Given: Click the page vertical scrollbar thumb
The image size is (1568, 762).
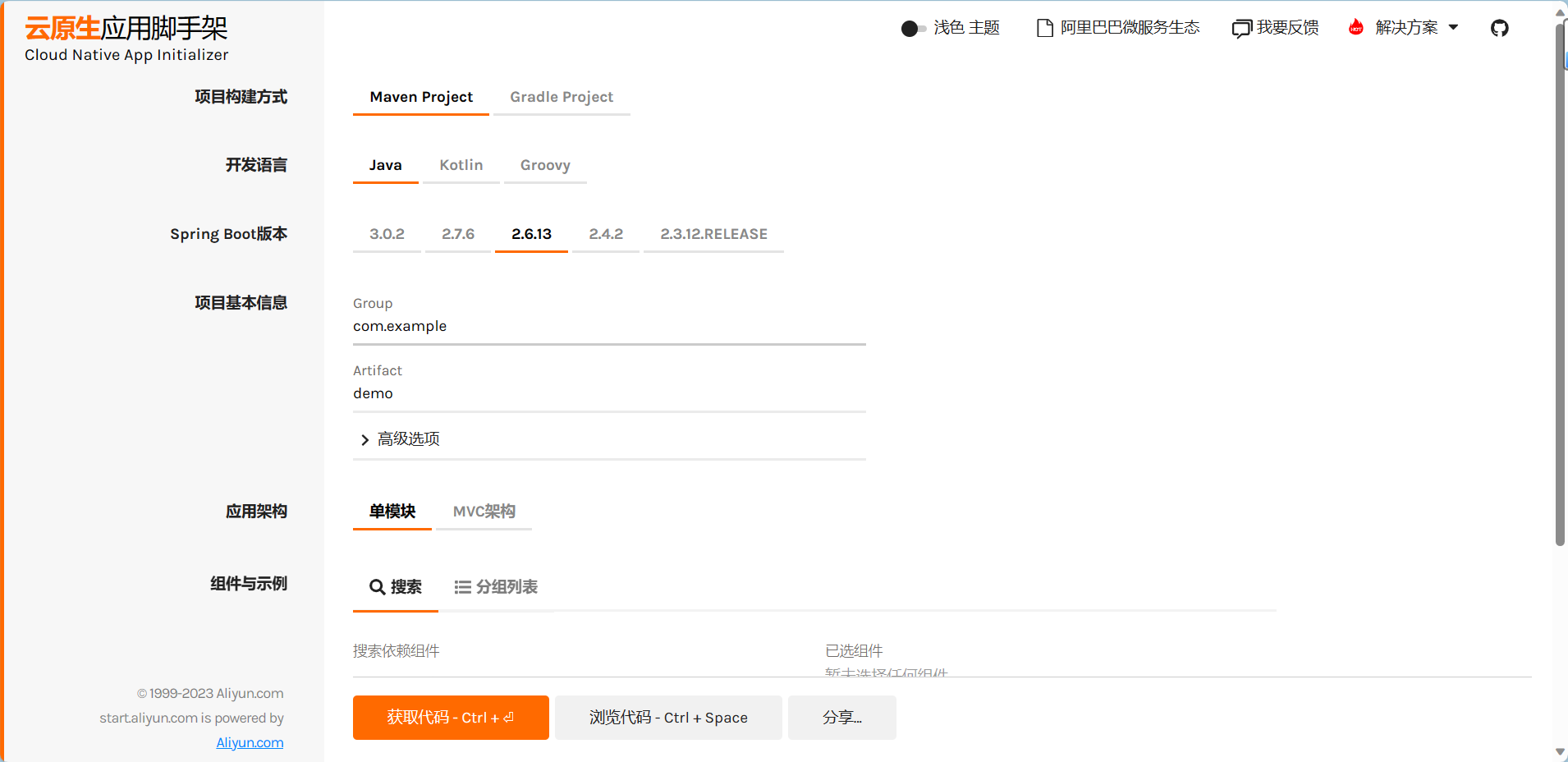Looking at the screenshot, I should 1561,283.
